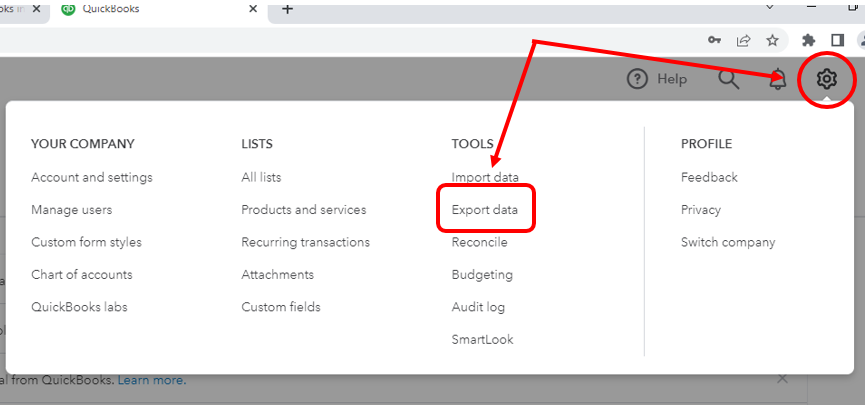Select Manage users
The width and height of the screenshot is (865, 405).
[x=71, y=210]
